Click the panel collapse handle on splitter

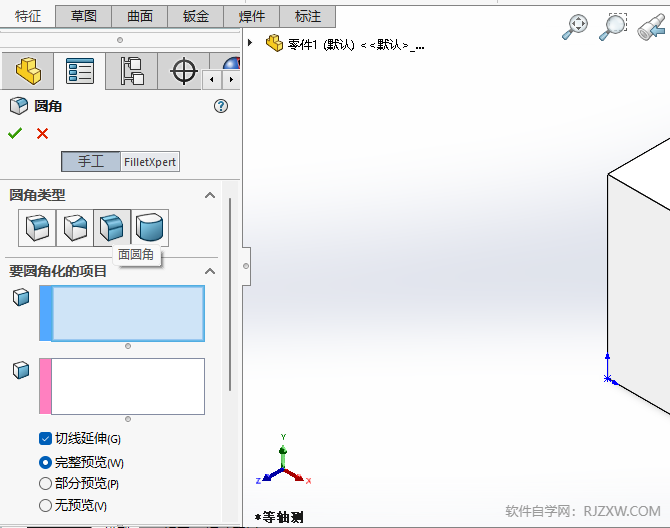tap(246, 266)
